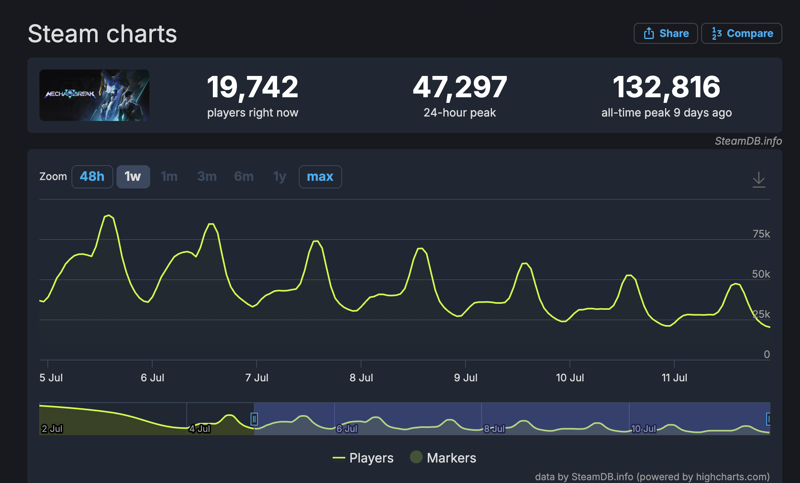Viewport: 800px width, 483px height.
Task: Click the 75k y-axis label
Action: click(x=761, y=234)
